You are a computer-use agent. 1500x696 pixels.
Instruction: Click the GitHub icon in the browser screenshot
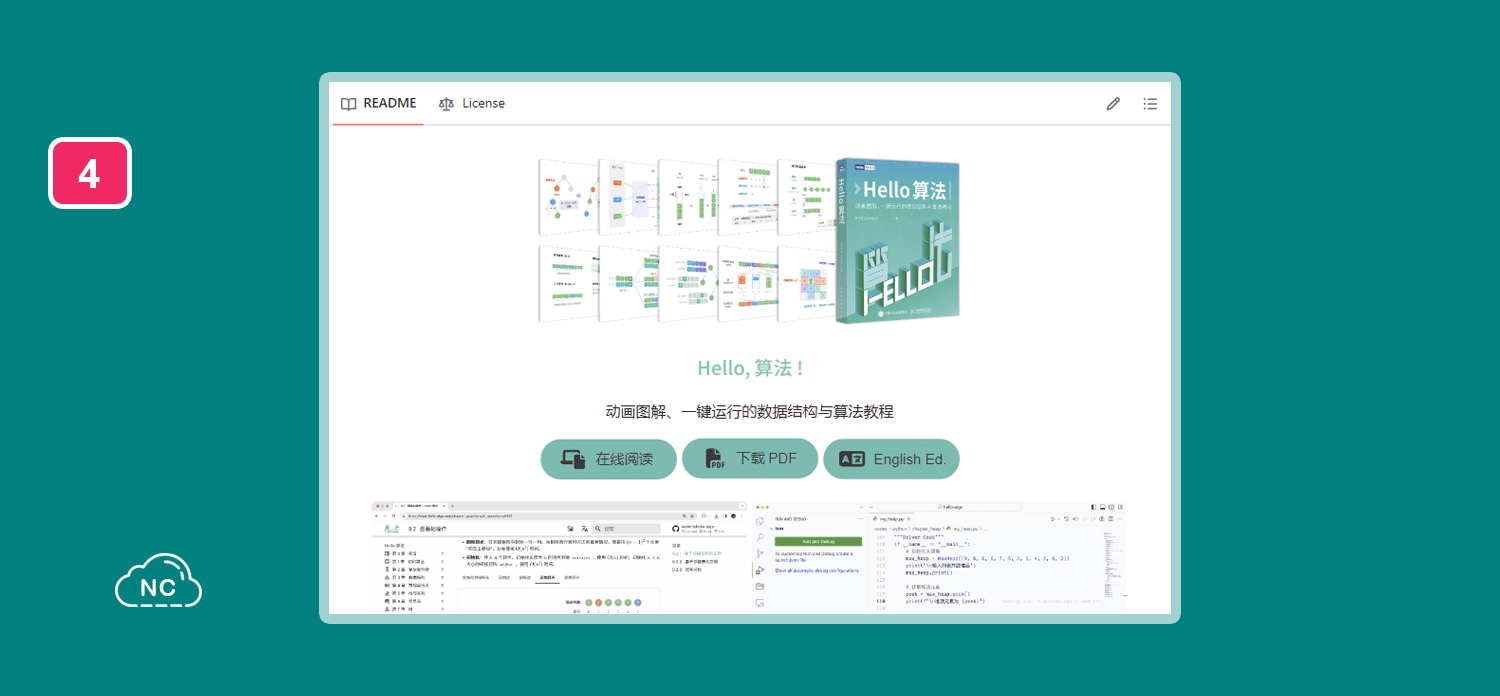(x=676, y=528)
